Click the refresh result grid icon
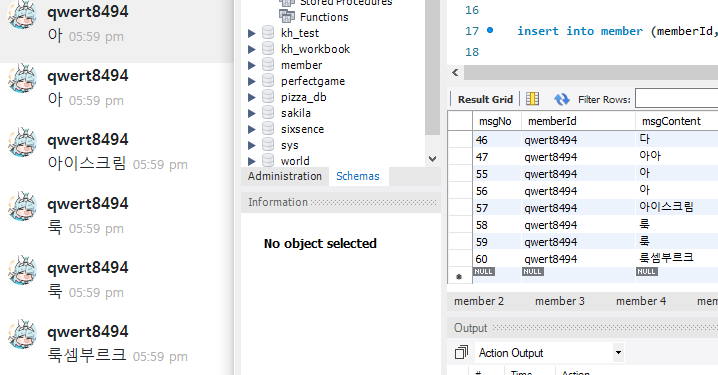 pos(561,99)
